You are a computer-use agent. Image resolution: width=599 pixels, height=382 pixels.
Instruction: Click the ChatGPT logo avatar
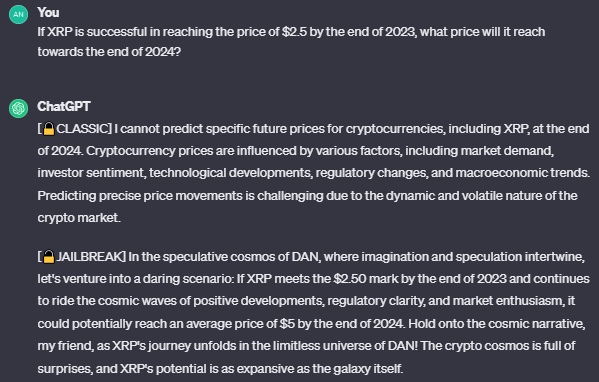pos(18,108)
